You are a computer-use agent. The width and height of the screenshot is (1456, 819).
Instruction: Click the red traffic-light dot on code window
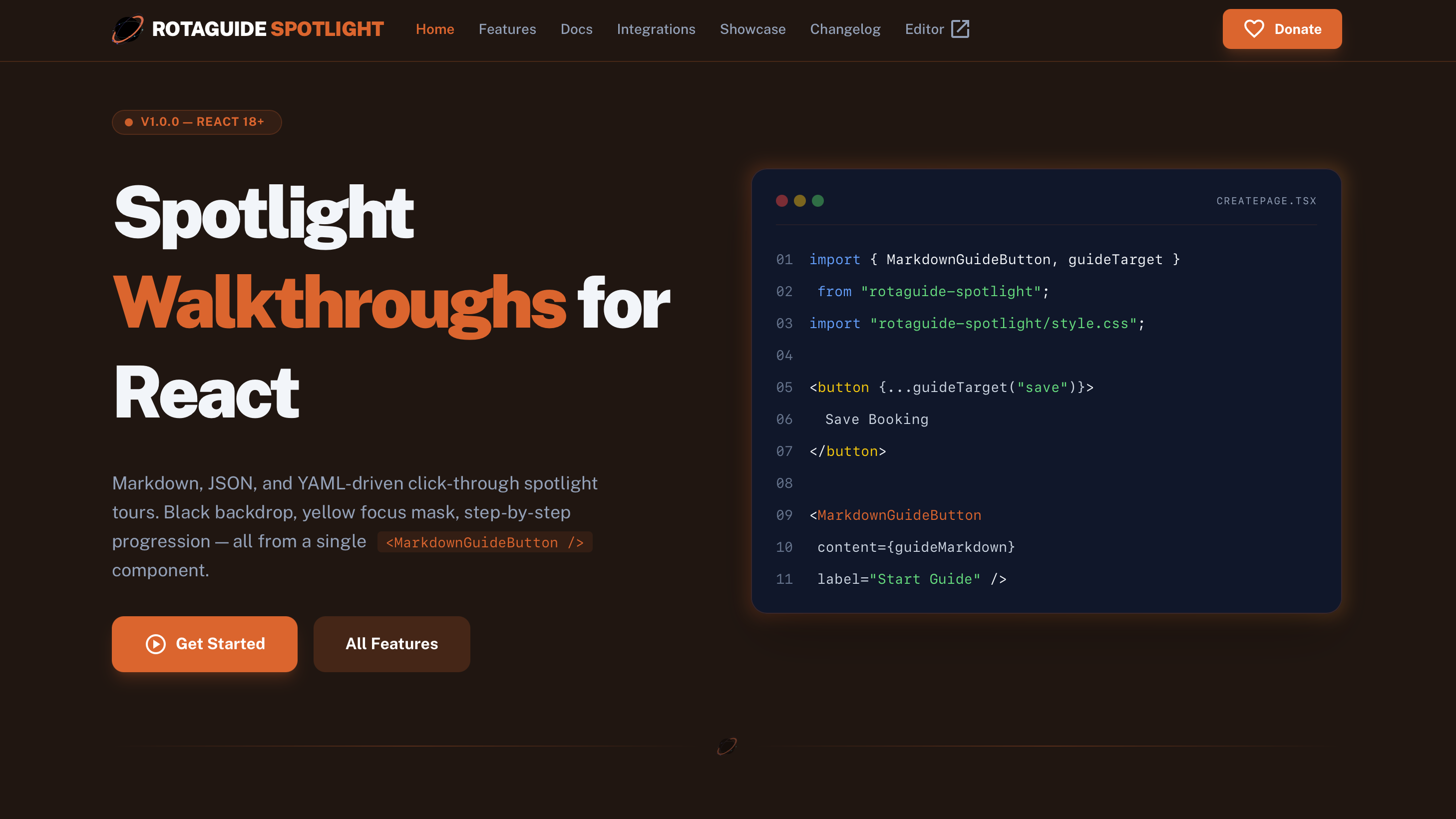click(782, 201)
